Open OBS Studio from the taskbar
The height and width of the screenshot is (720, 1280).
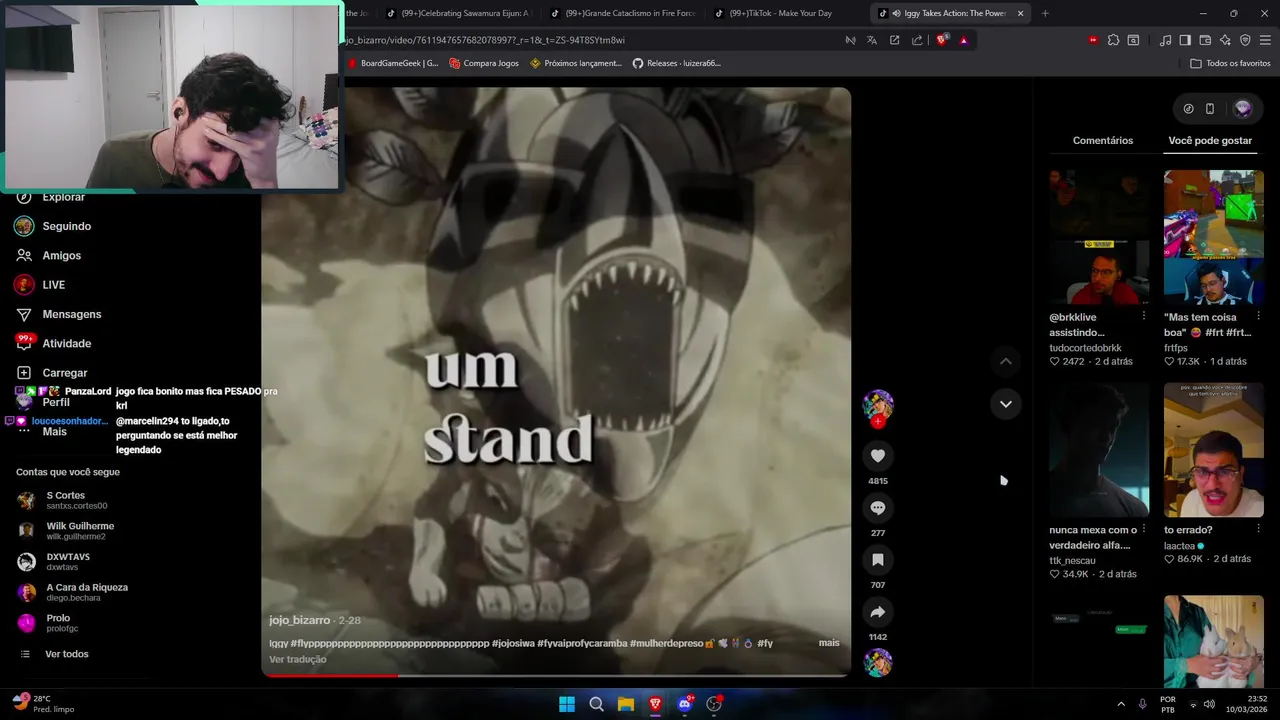[x=714, y=704]
